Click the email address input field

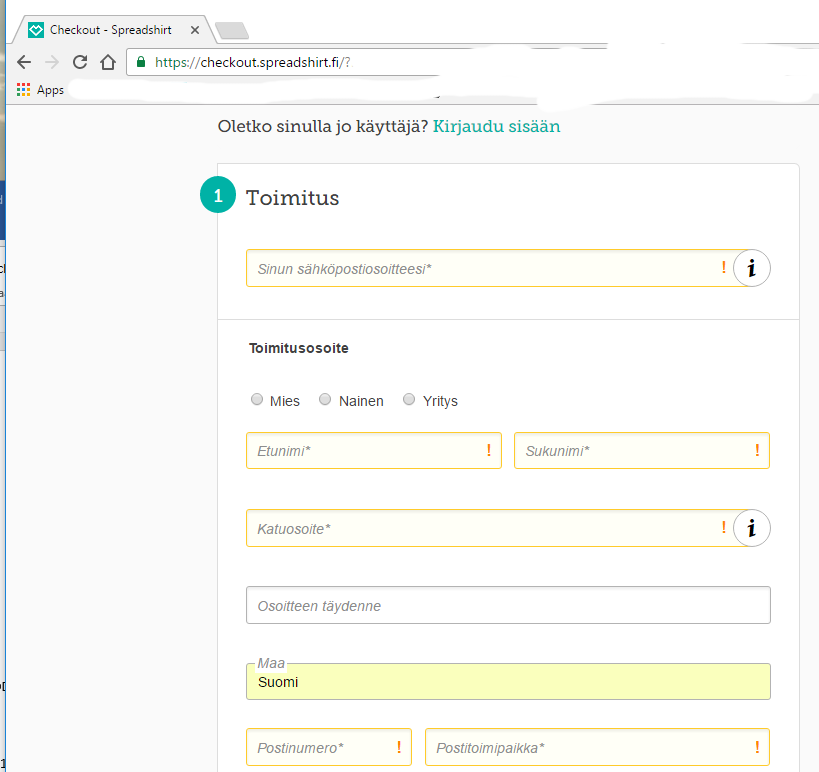click(x=480, y=268)
